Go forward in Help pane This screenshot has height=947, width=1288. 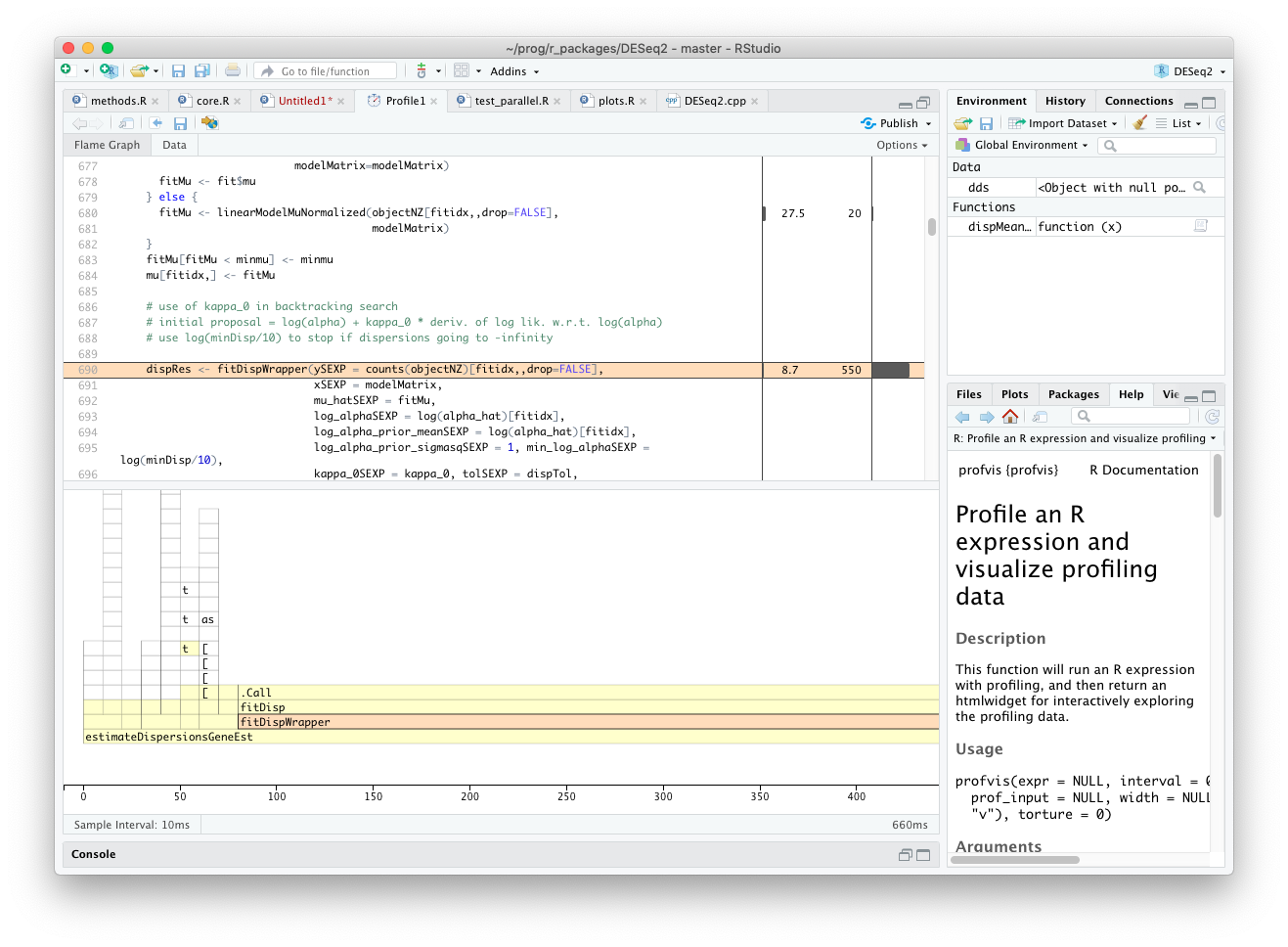(987, 417)
